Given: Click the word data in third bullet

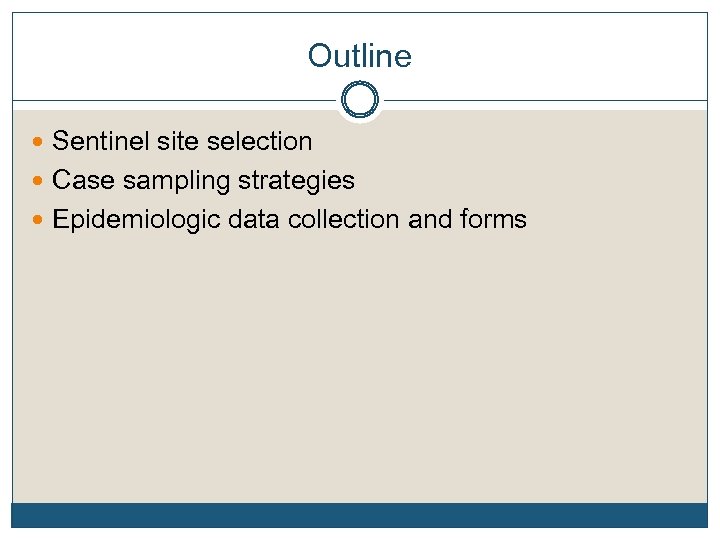Looking at the screenshot, I should point(254,220).
